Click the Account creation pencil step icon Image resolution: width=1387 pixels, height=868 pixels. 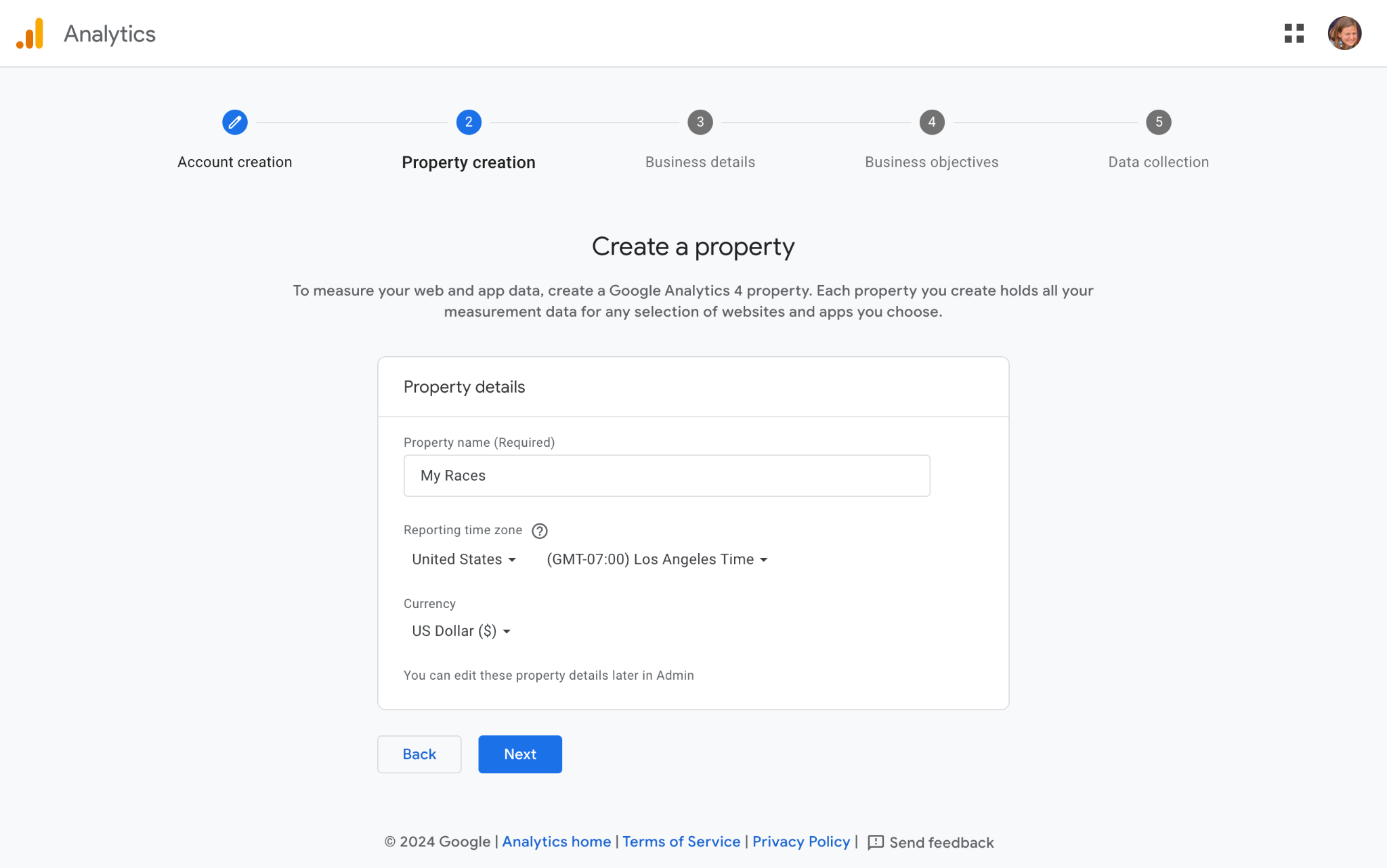(x=234, y=123)
